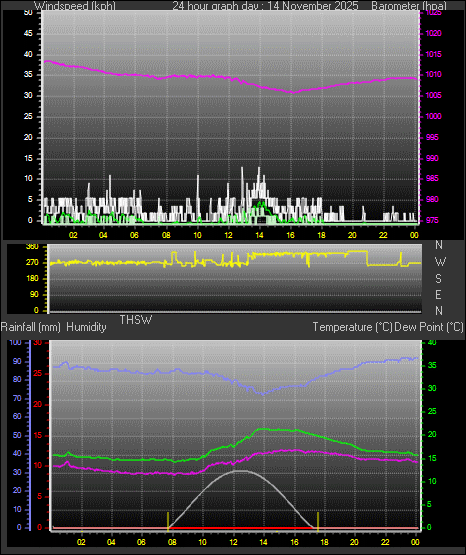
Task: Click the '1005' barometer scale value
Action: (x=433, y=95)
